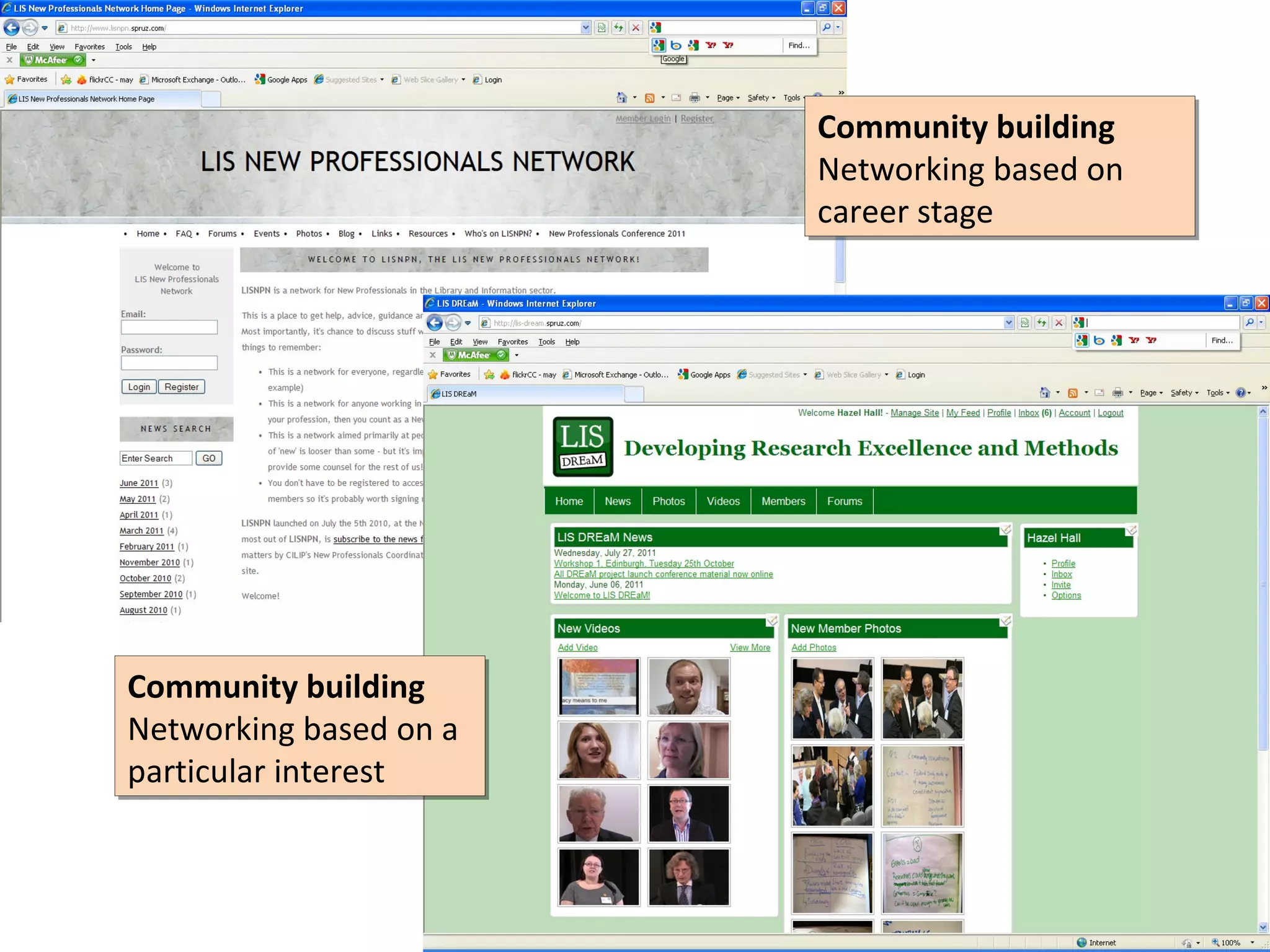
Task: Select Videos tab on LIS DREaM site
Action: [x=723, y=501]
